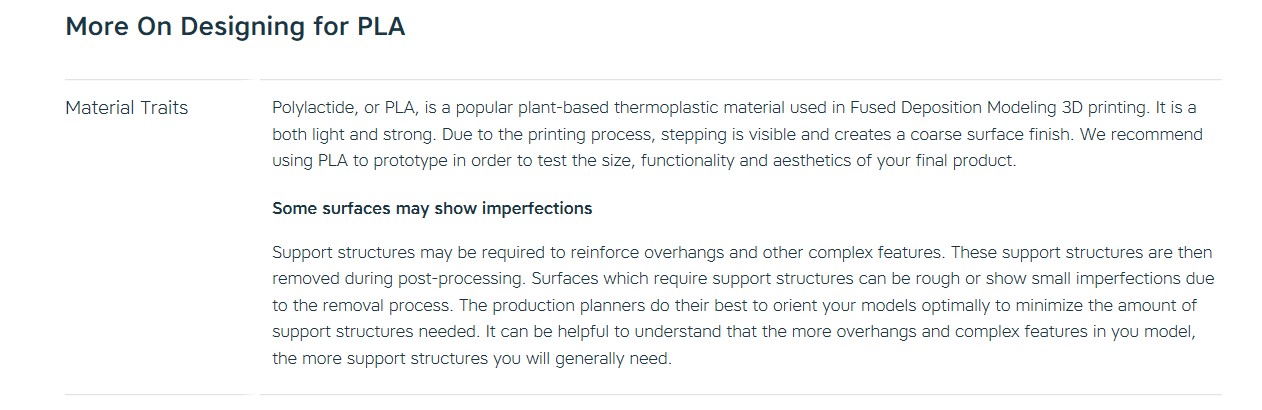Click the "Some surfaces may show imperfections" subheading
The width and height of the screenshot is (1262, 410).
[432, 208]
